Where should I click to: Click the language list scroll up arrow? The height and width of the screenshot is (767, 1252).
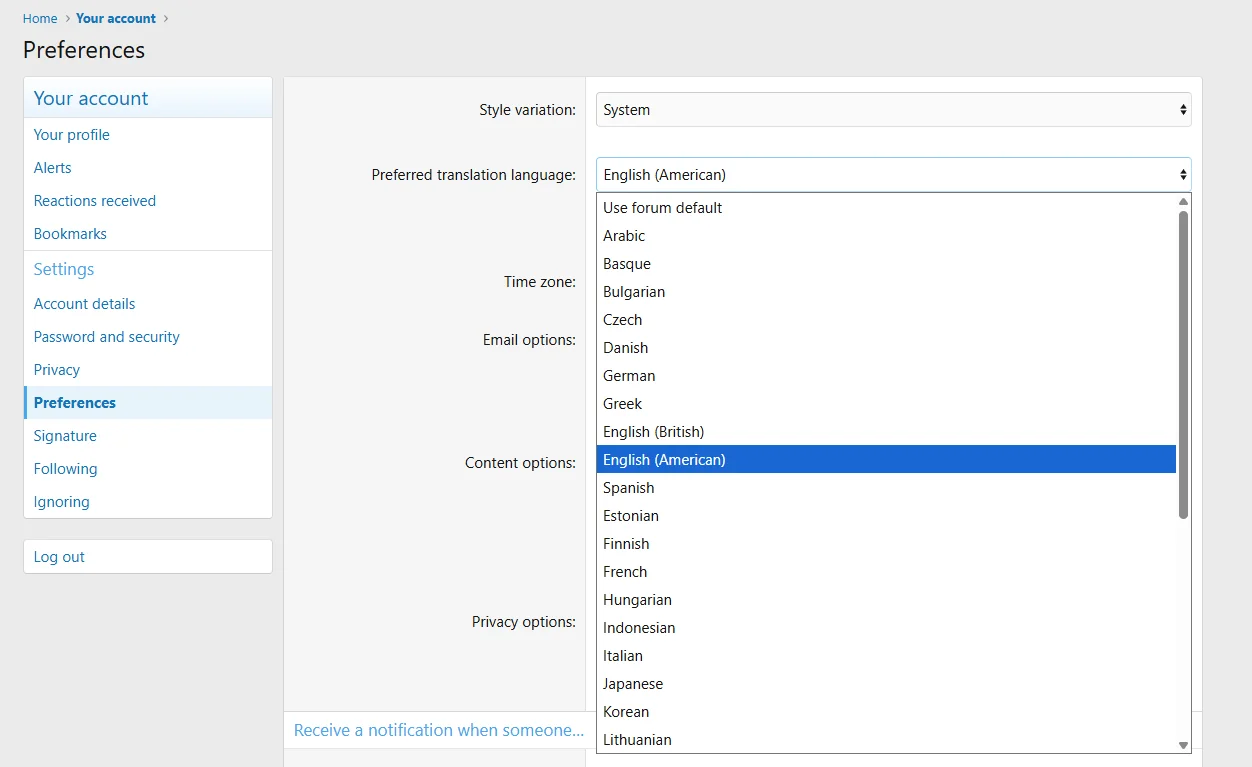tap(1183, 201)
